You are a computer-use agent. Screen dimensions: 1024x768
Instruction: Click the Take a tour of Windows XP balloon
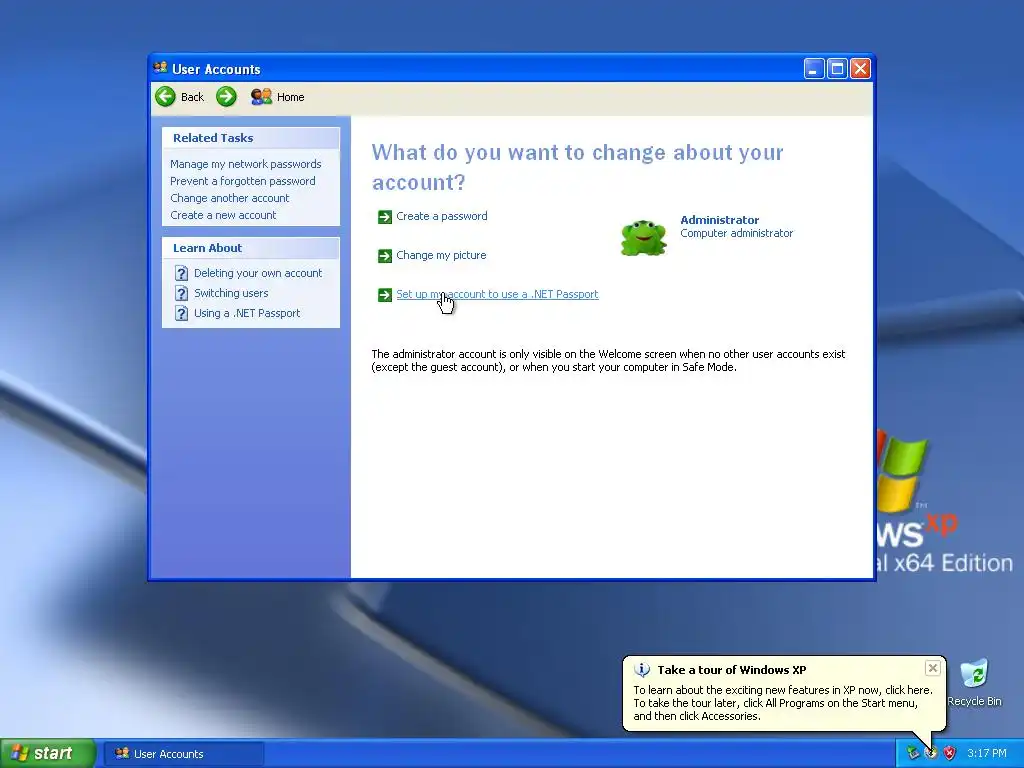[784, 694]
